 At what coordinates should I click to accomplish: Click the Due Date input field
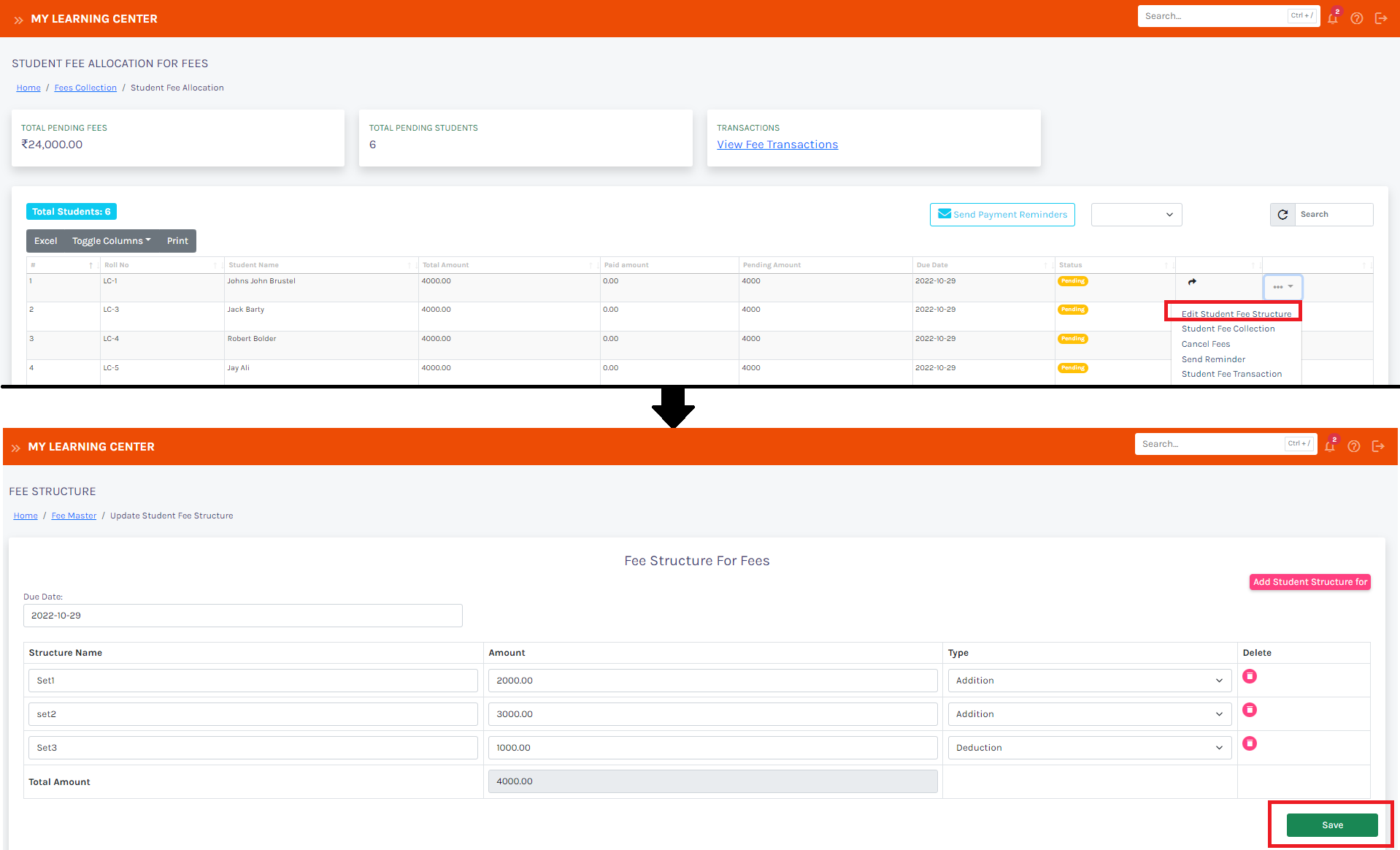tap(242, 616)
